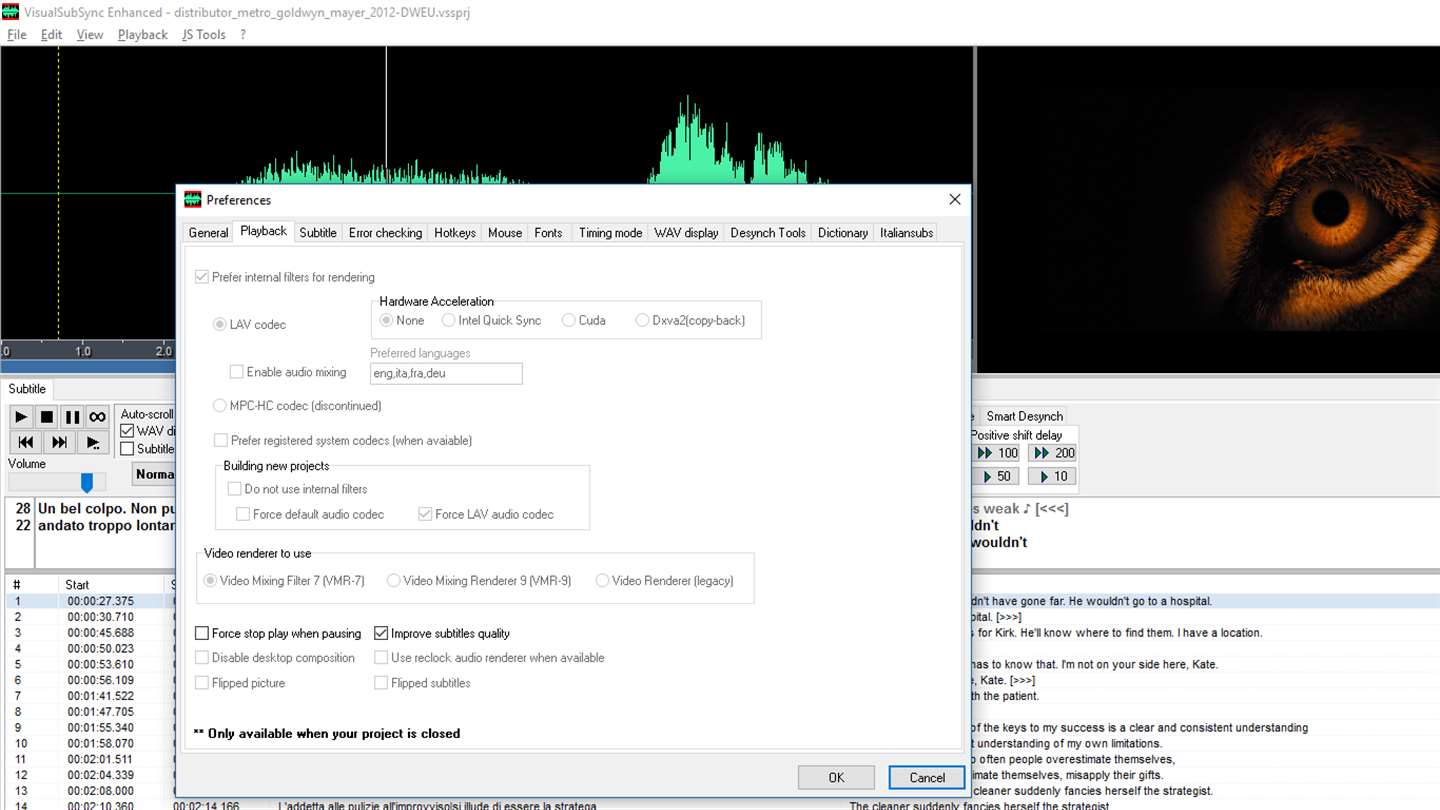The image size is (1440, 810).
Task: Toggle Use reclock audio renderer checkbox
Action: pos(381,658)
